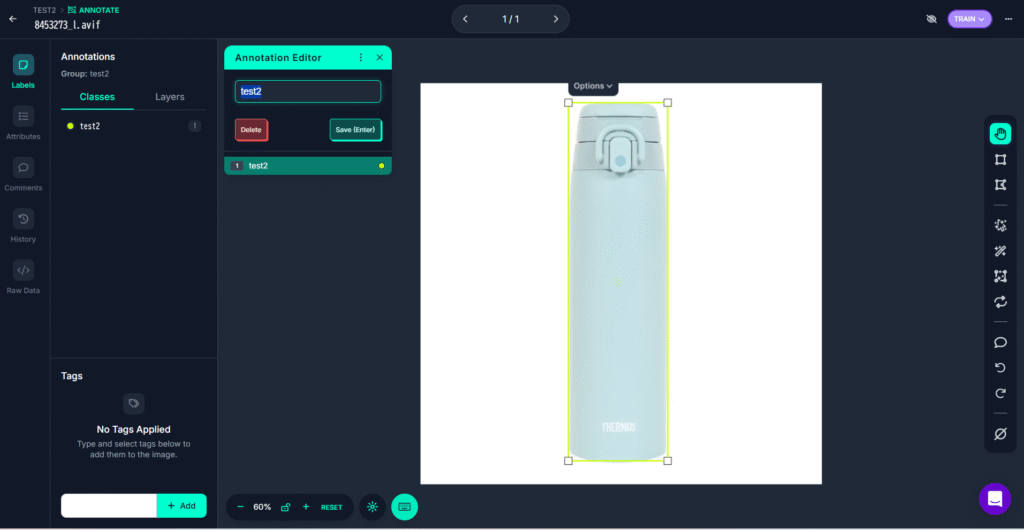Image resolution: width=1024 pixels, height=530 pixels.
Task: Click the bottom-left bounding box handle
Action: [x=568, y=461]
